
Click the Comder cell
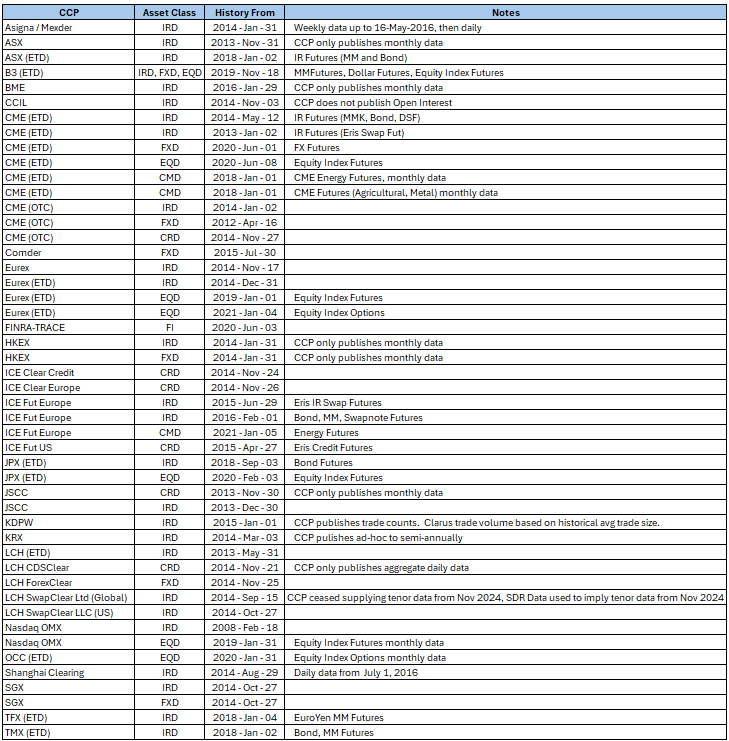click(69, 253)
